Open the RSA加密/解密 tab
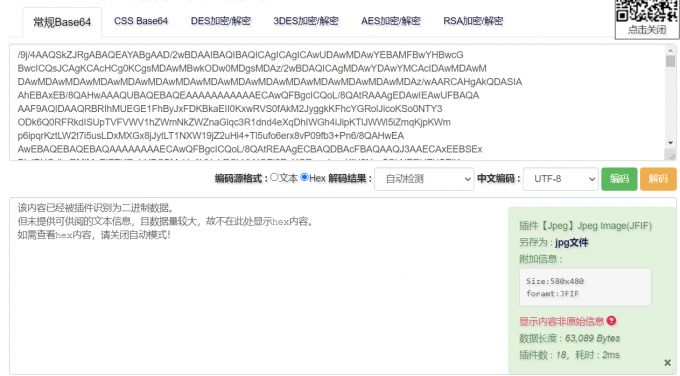This screenshot has width=680, height=376. pyautogui.click(x=473, y=21)
